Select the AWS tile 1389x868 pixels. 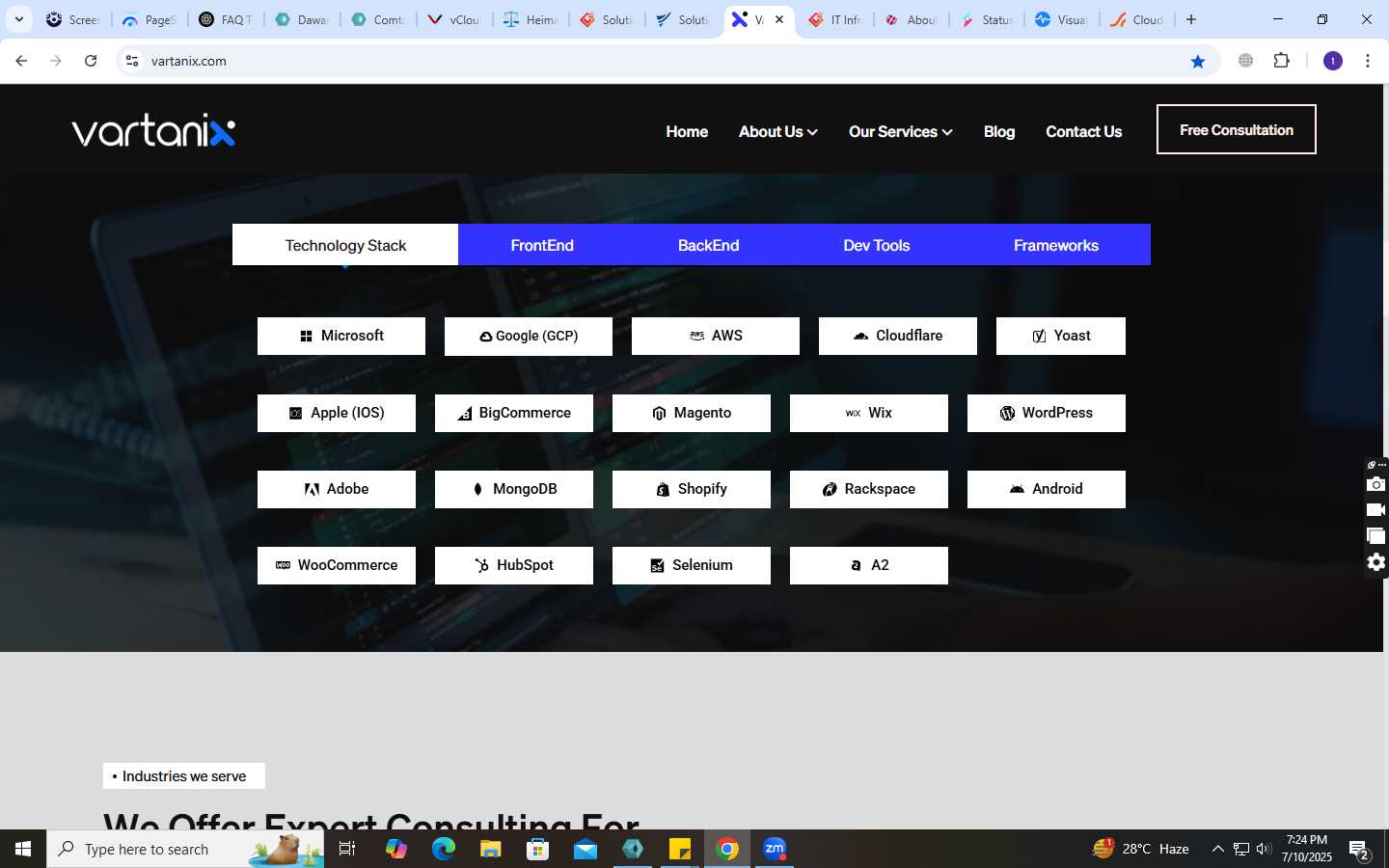716,336
